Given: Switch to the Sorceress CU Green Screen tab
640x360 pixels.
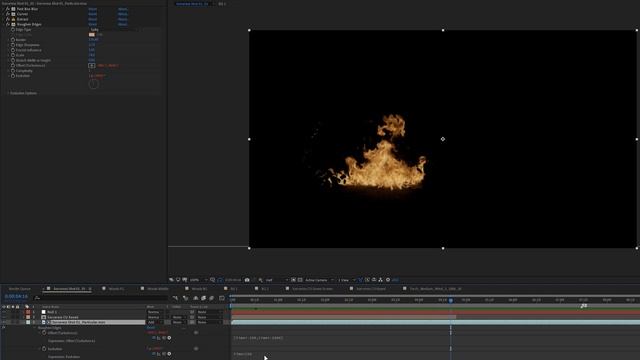Looking at the screenshot, I should pyautogui.click(x=312, y=289).
